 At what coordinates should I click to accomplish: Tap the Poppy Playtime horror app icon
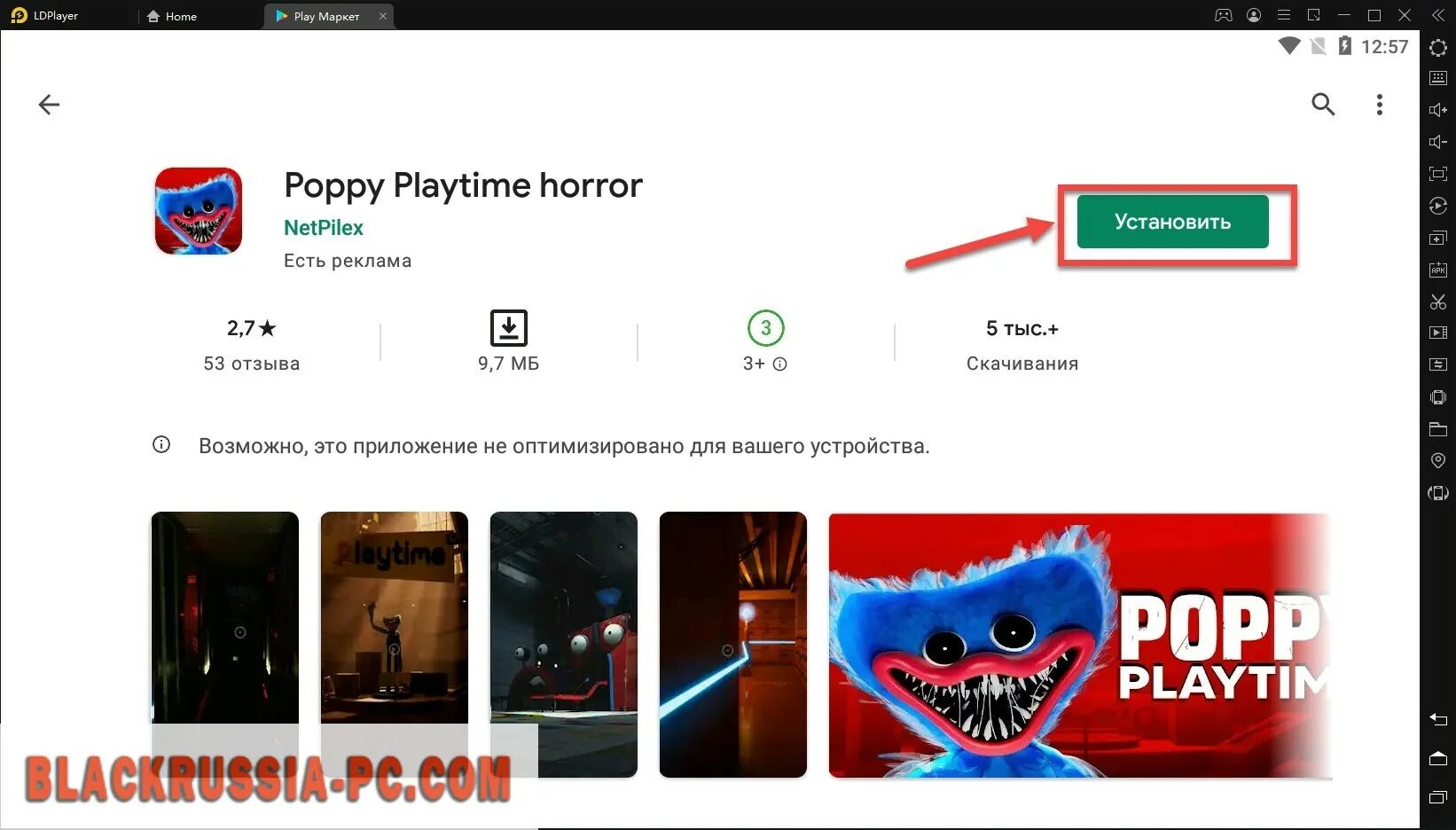pos(199,211)
